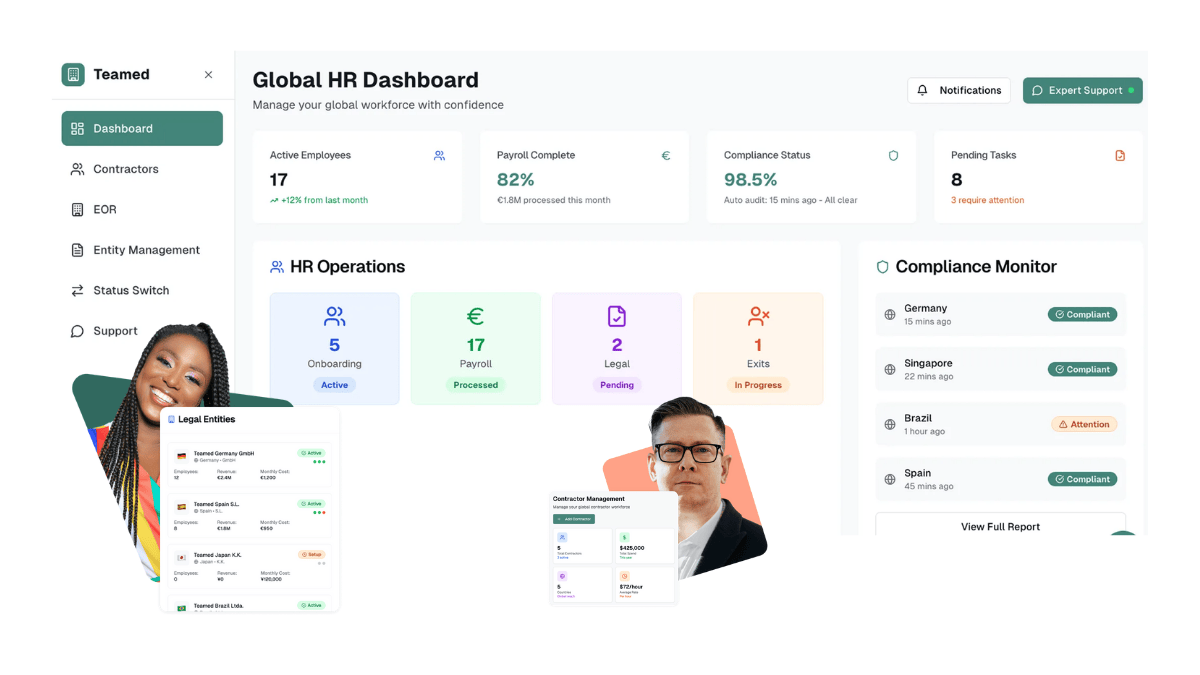Screen dimensions: 1200x675
Task: Toggle the Setup badge on Teamed Japan K.K.
Action: point(312,554)
